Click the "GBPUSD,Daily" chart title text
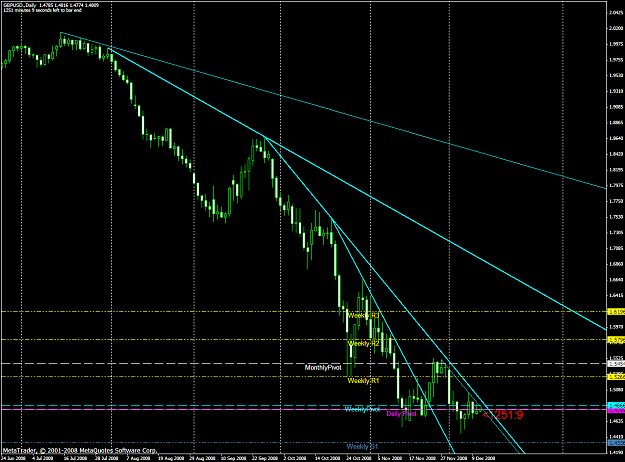Screen dimensions: 625x462 click(19, 5)
